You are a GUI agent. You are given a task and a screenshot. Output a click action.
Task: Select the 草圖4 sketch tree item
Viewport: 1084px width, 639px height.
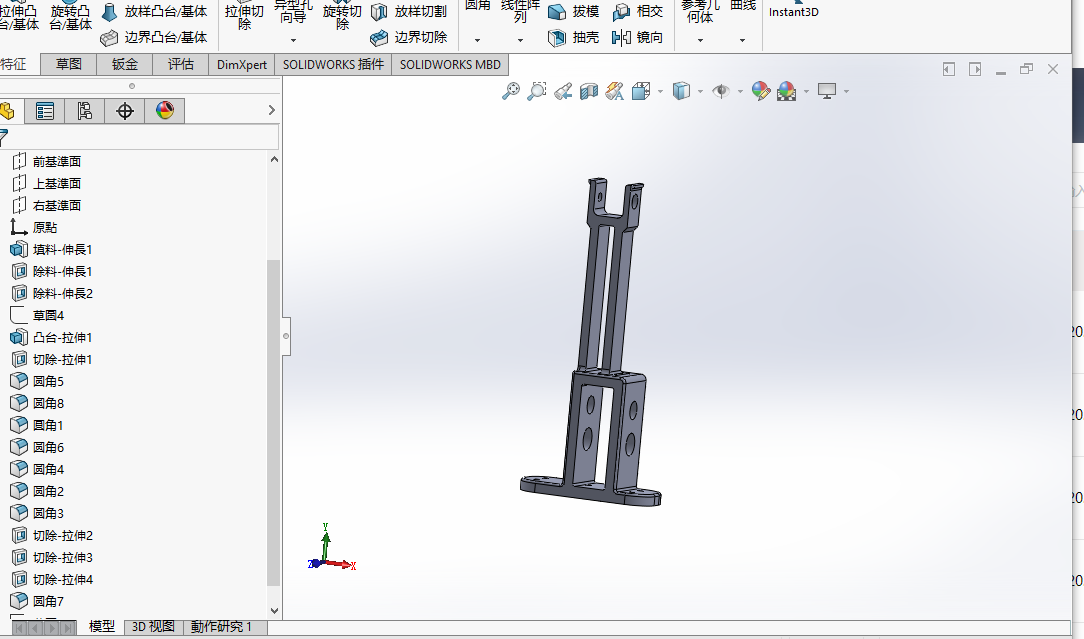[x=48, y=315]
